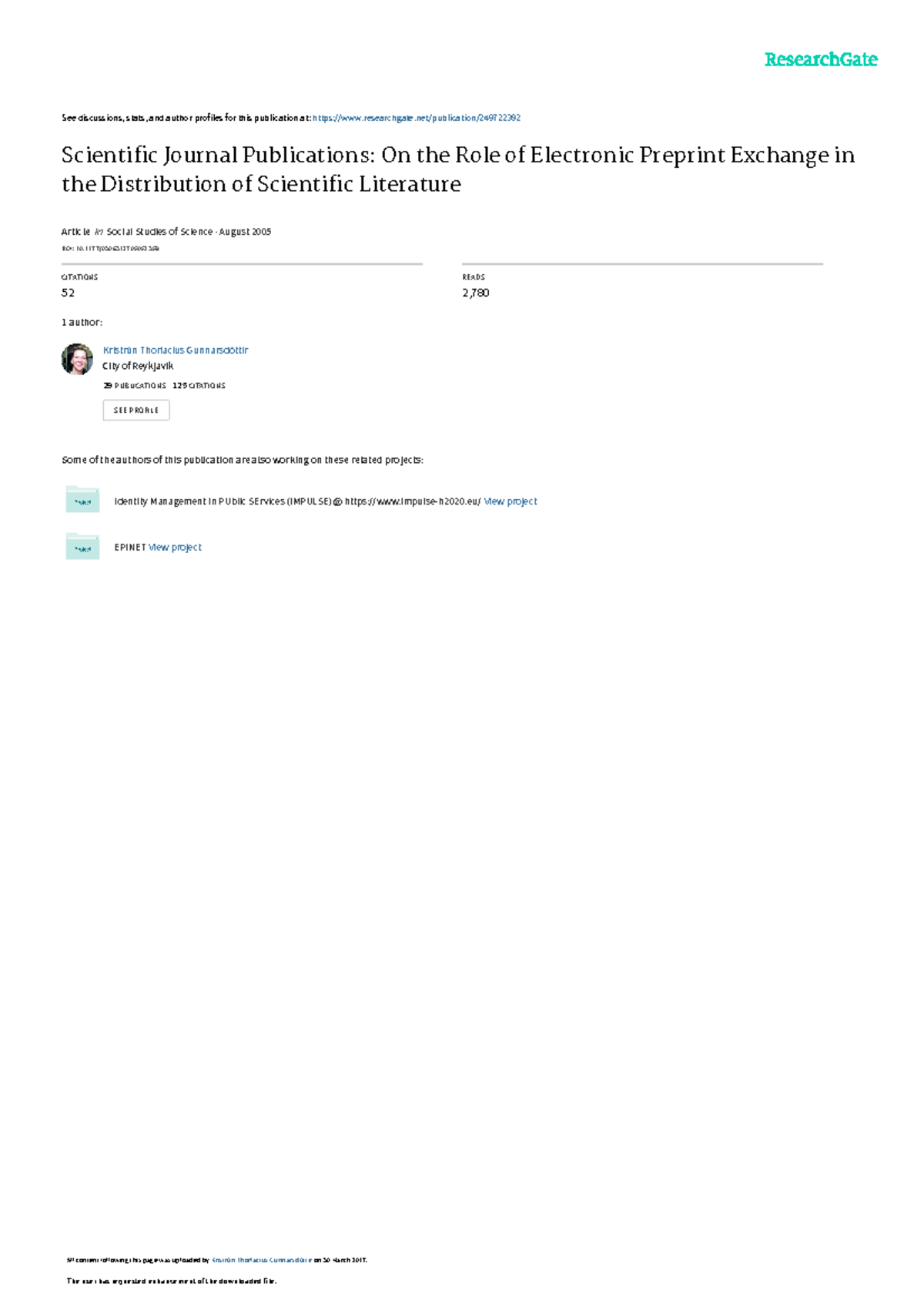Click the 125 CITATIONS author stat

(x=199, y=385)
